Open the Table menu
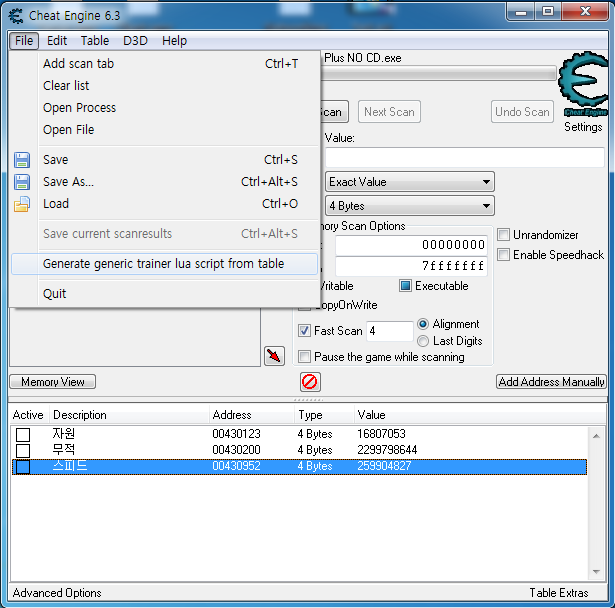Image resolution: width=615 pixels, height=608 pixels. tap(95, 40)
